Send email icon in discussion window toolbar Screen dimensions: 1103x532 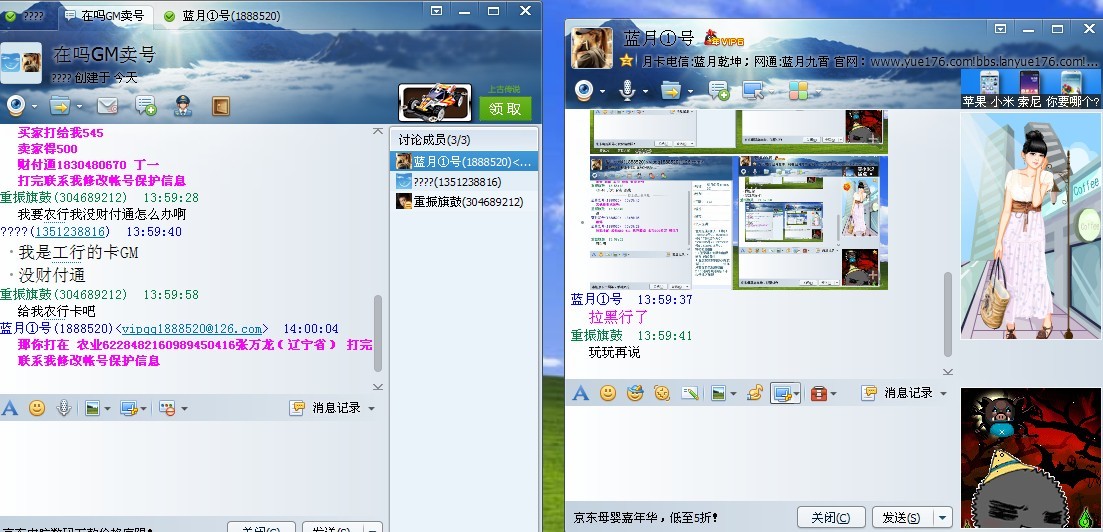tap(107, 106)
